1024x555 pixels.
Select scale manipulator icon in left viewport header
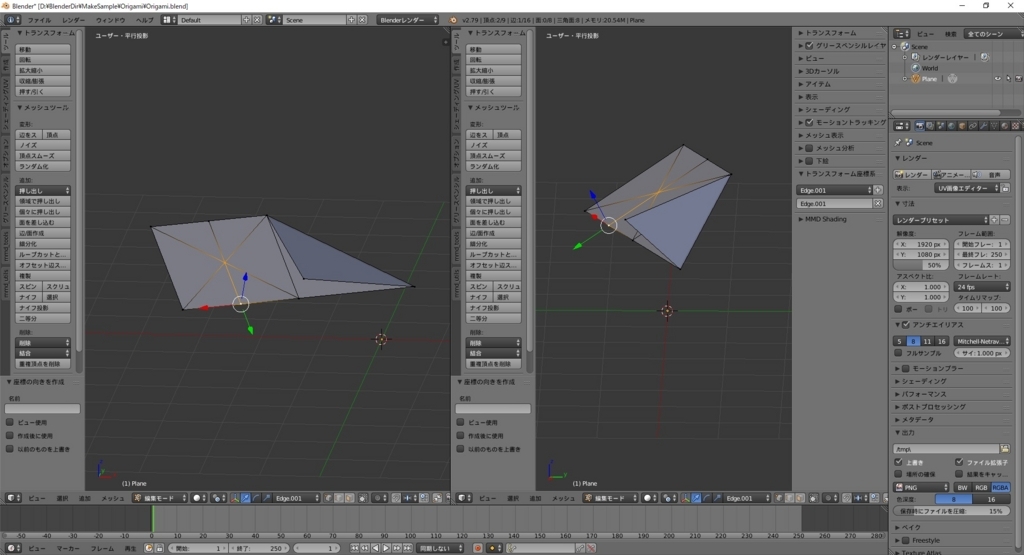click(x=267, y=498)
